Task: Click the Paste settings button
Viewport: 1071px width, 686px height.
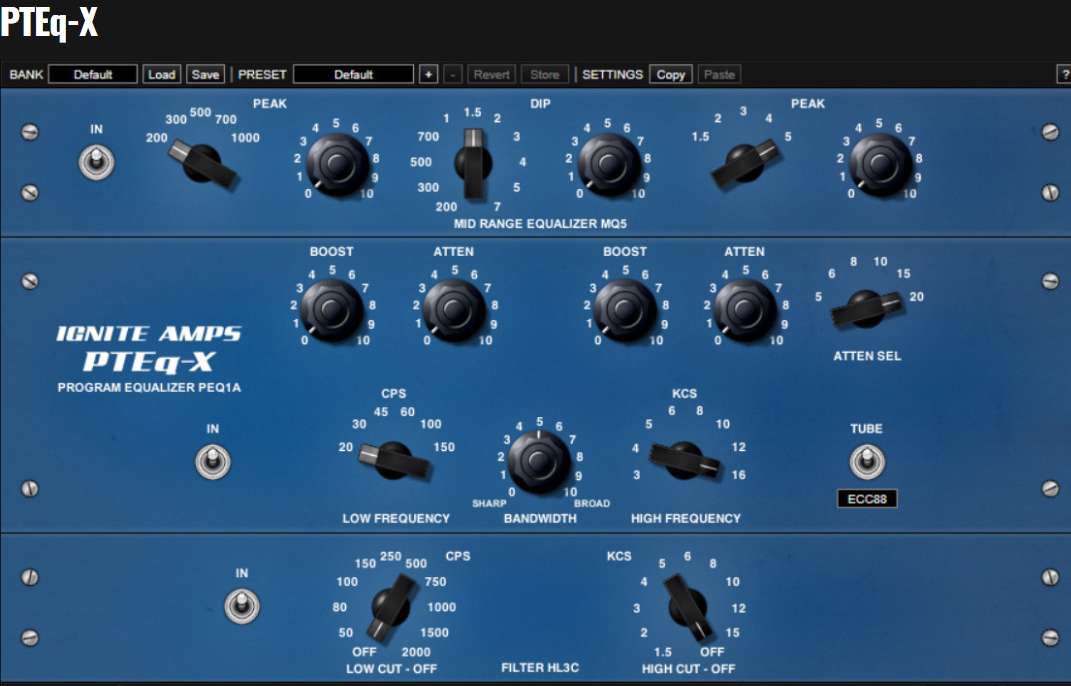Action: point(719,74)
